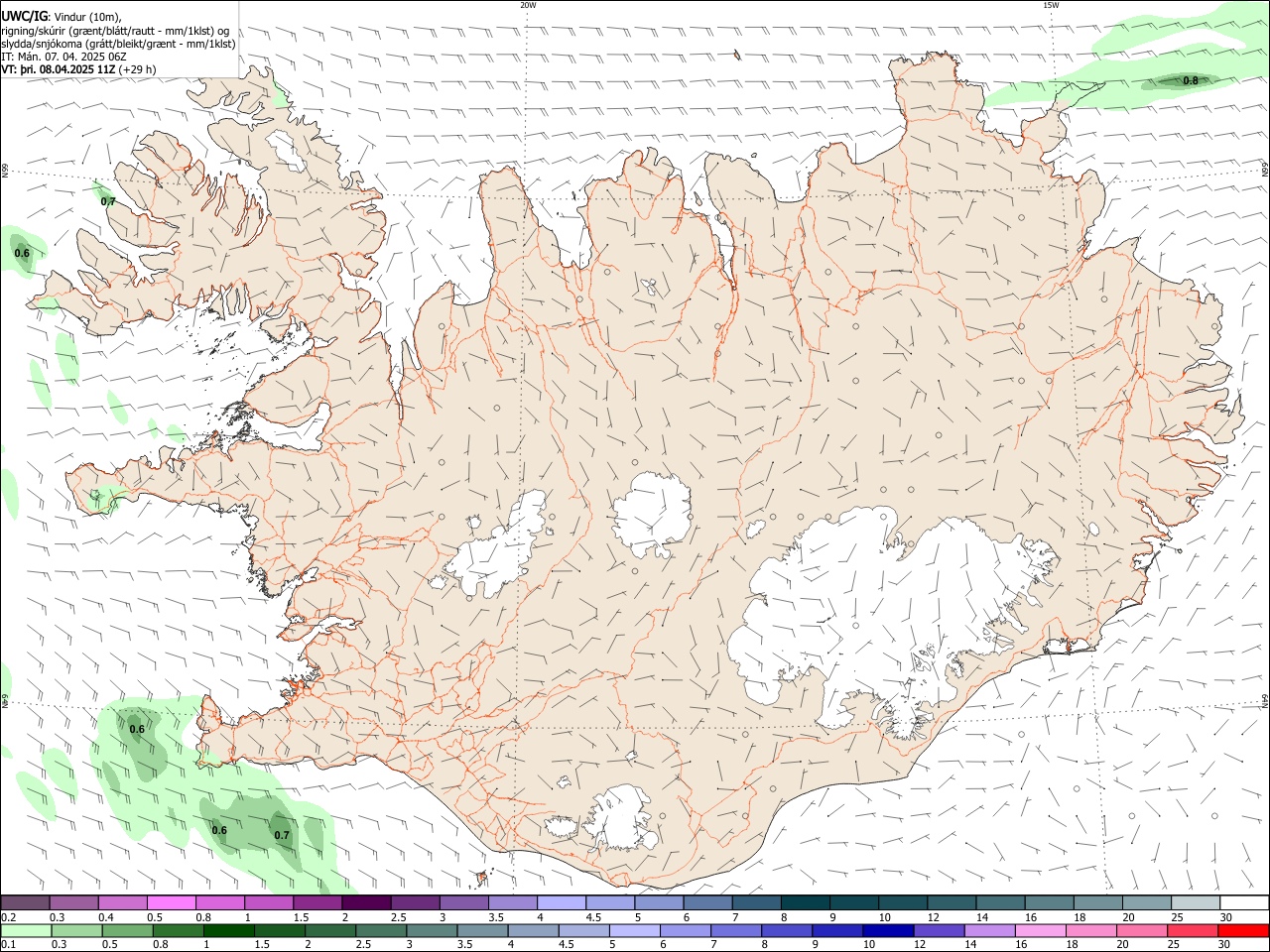The width and height of the screenshot is (1270, 952).
Task: Select the hot pink swatch between 20 and 25 in the bottom scale
Action: (1143, 930)
